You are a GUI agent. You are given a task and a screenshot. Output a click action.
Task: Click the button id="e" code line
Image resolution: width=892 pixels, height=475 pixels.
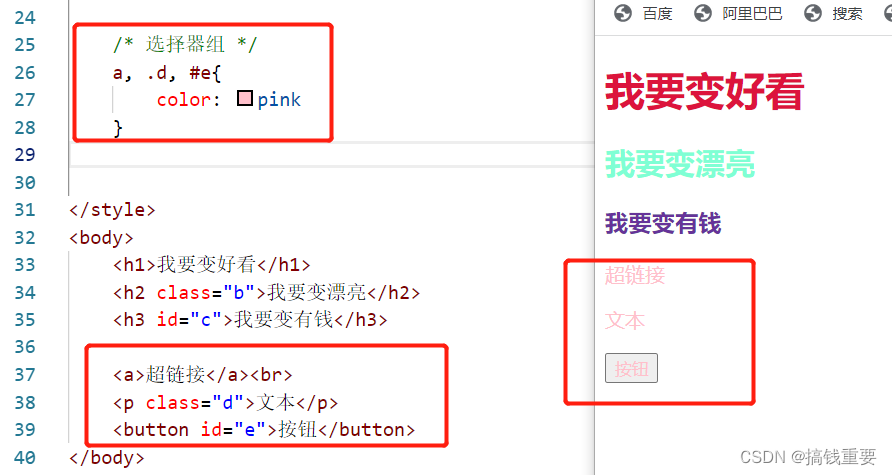[264, 429]
